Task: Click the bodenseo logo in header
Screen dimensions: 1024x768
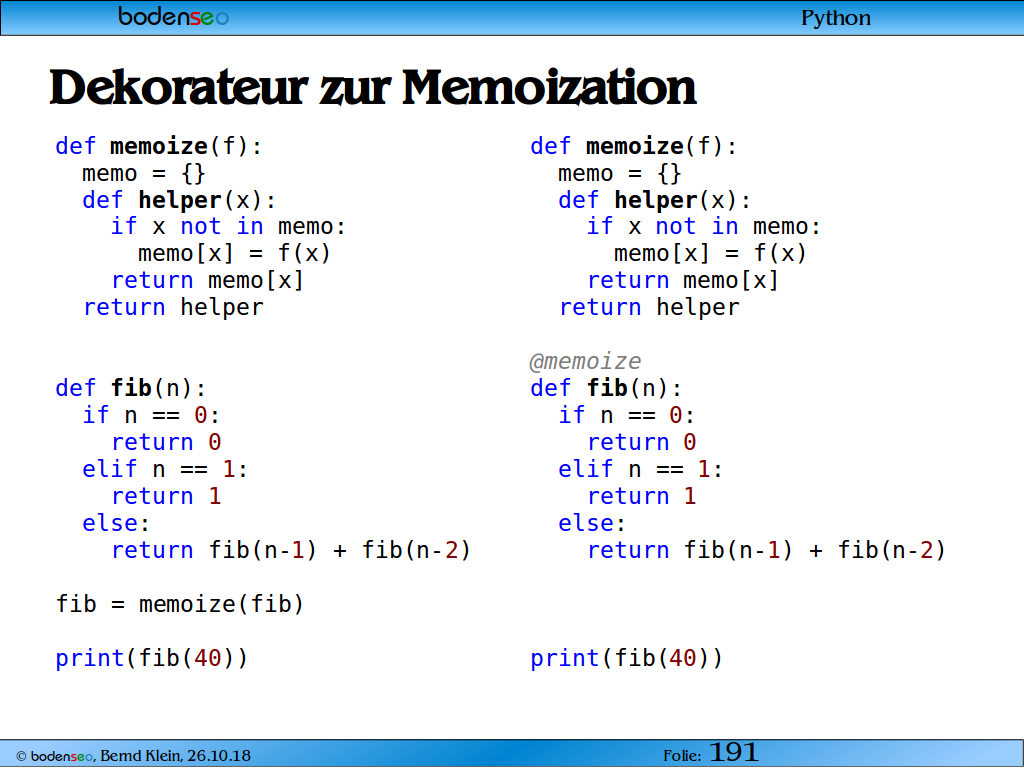Action: coord(173,16)
